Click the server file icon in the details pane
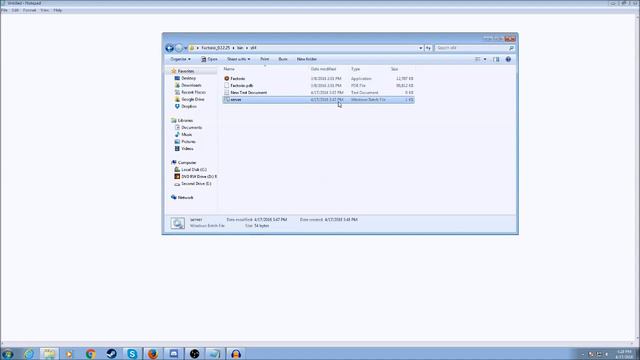Viewport: 640px width, 360px height. pyautogui.click(x=178, y=223)
